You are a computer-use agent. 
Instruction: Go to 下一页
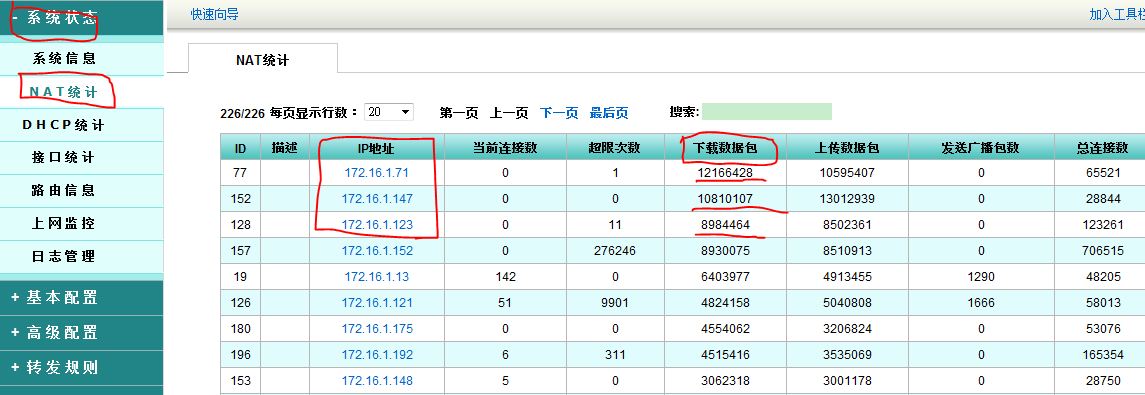click(x=559, y=113)
